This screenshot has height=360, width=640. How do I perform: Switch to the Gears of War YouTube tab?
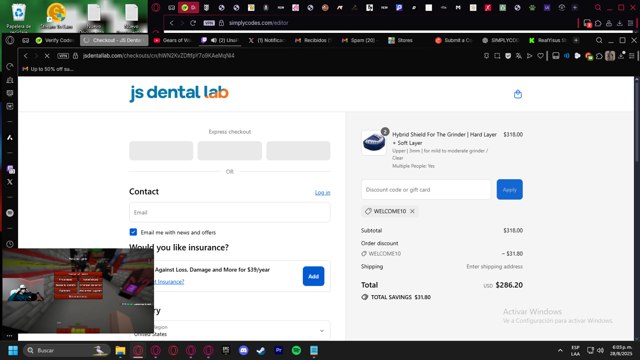pos(173,40)
